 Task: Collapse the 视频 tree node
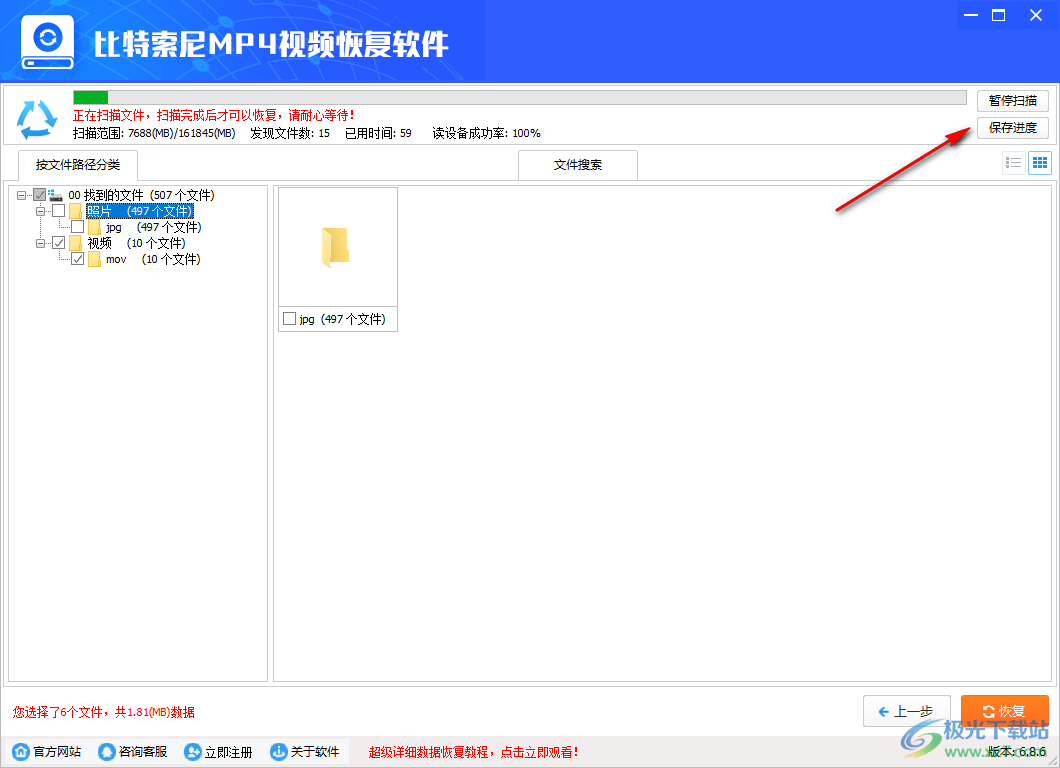point(41,243)
